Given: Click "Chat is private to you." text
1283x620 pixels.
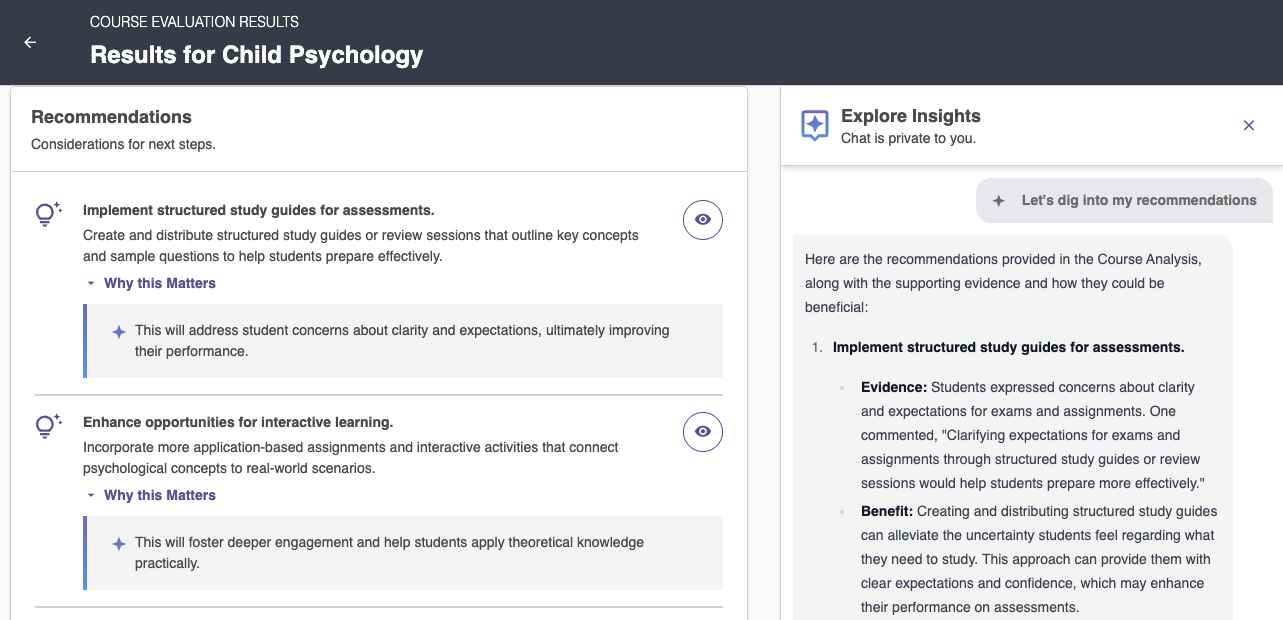Looking at the screenshot, I should tap(908, 138).
